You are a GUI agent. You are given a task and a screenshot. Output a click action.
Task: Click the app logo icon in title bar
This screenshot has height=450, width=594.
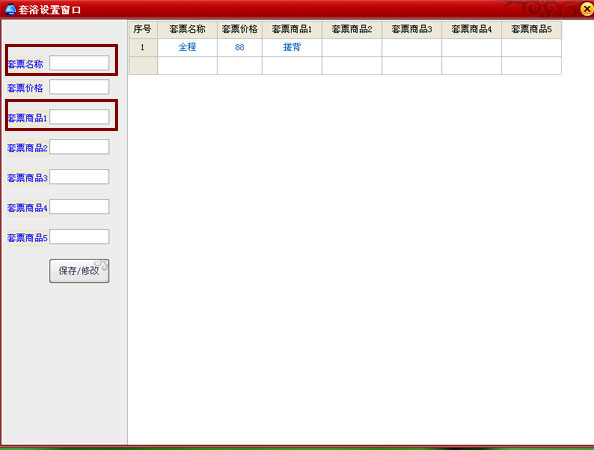[x=10, y=9]
